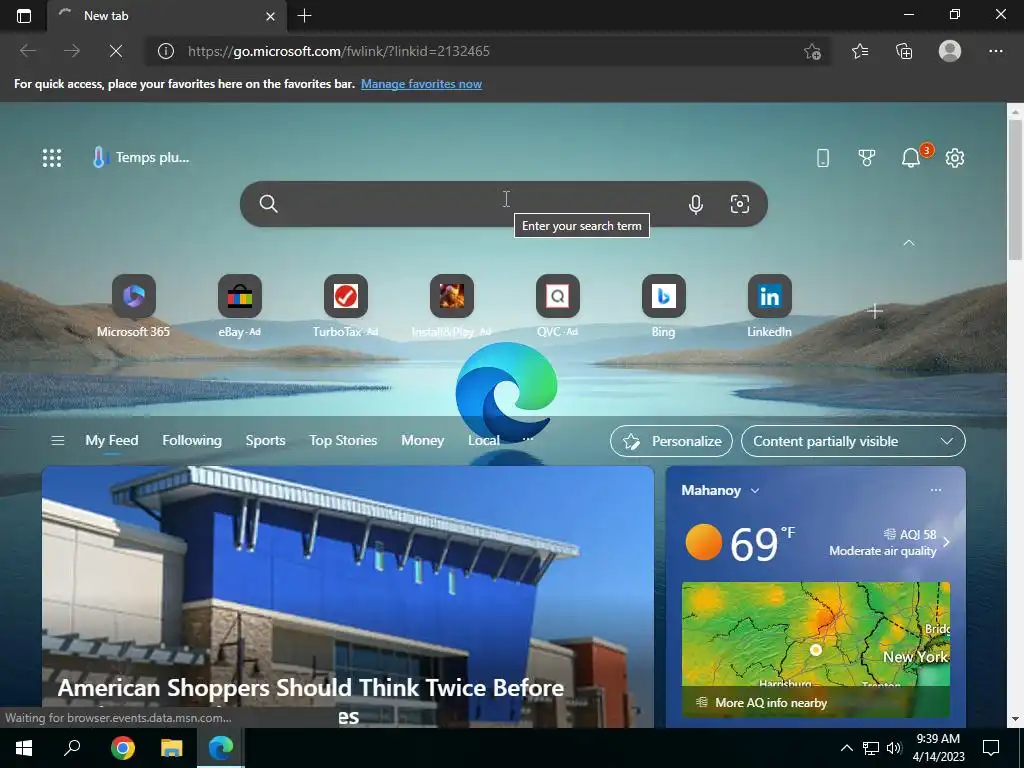This screenshot has height=768, width=1024.
Task: Click More AQ info nearby
Action: click(x=771, y=703)
